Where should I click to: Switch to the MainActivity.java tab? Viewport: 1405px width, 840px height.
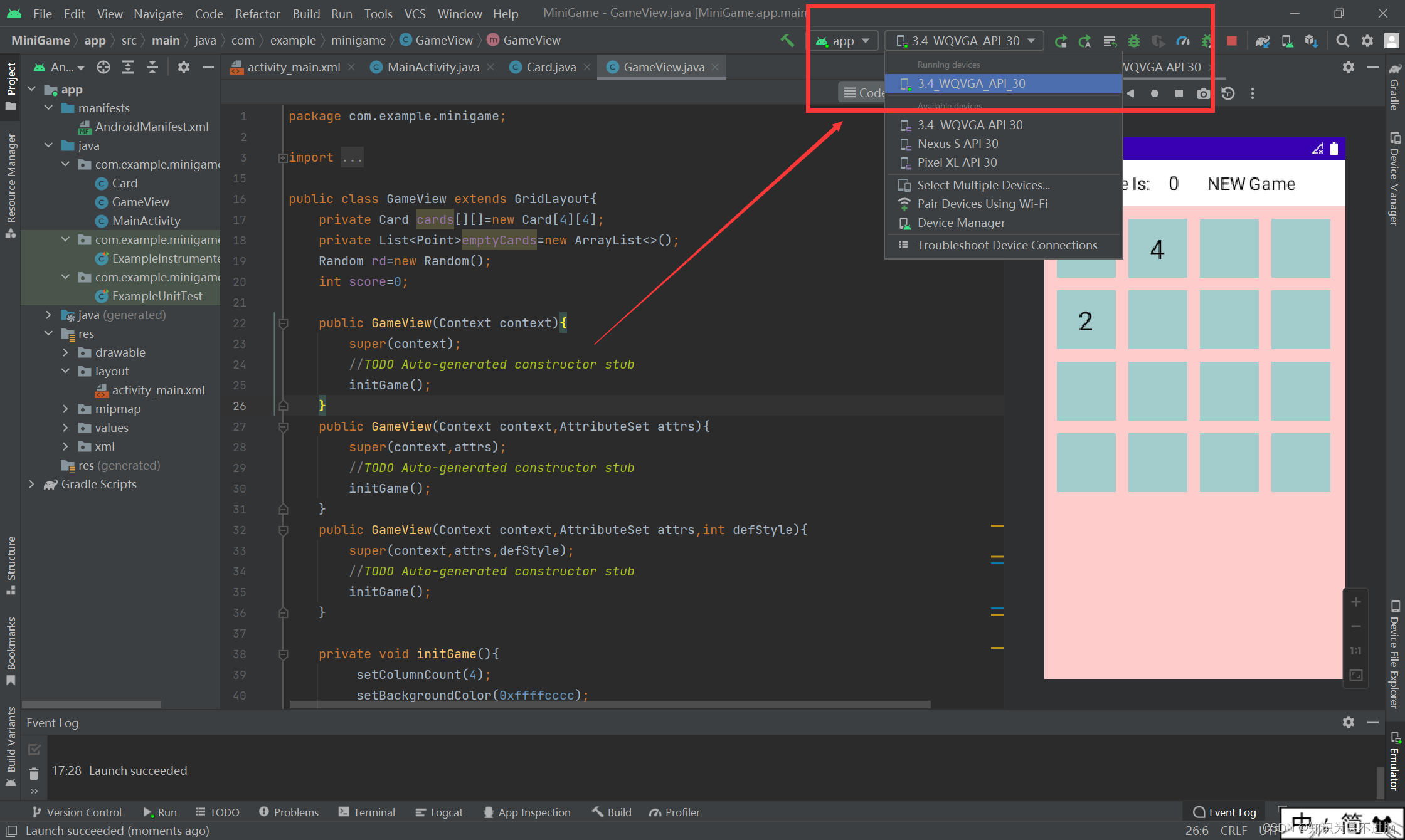[x=433, y=67]
